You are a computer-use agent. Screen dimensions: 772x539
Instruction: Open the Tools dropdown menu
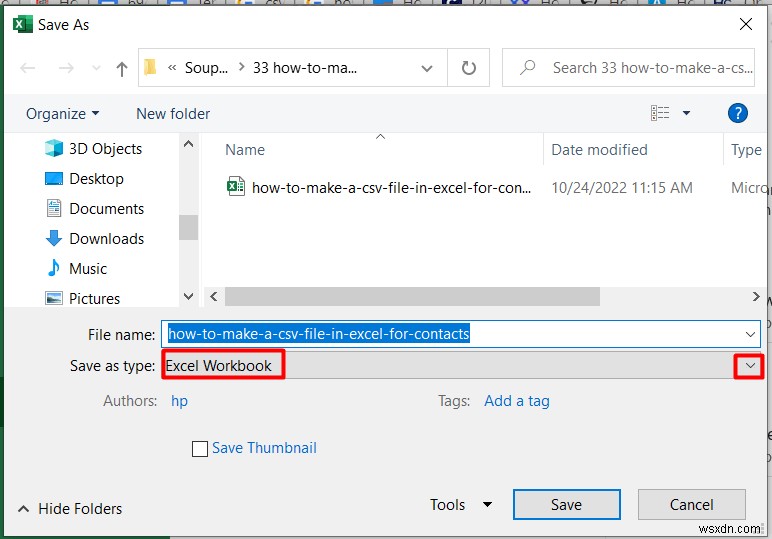(460, 505)
